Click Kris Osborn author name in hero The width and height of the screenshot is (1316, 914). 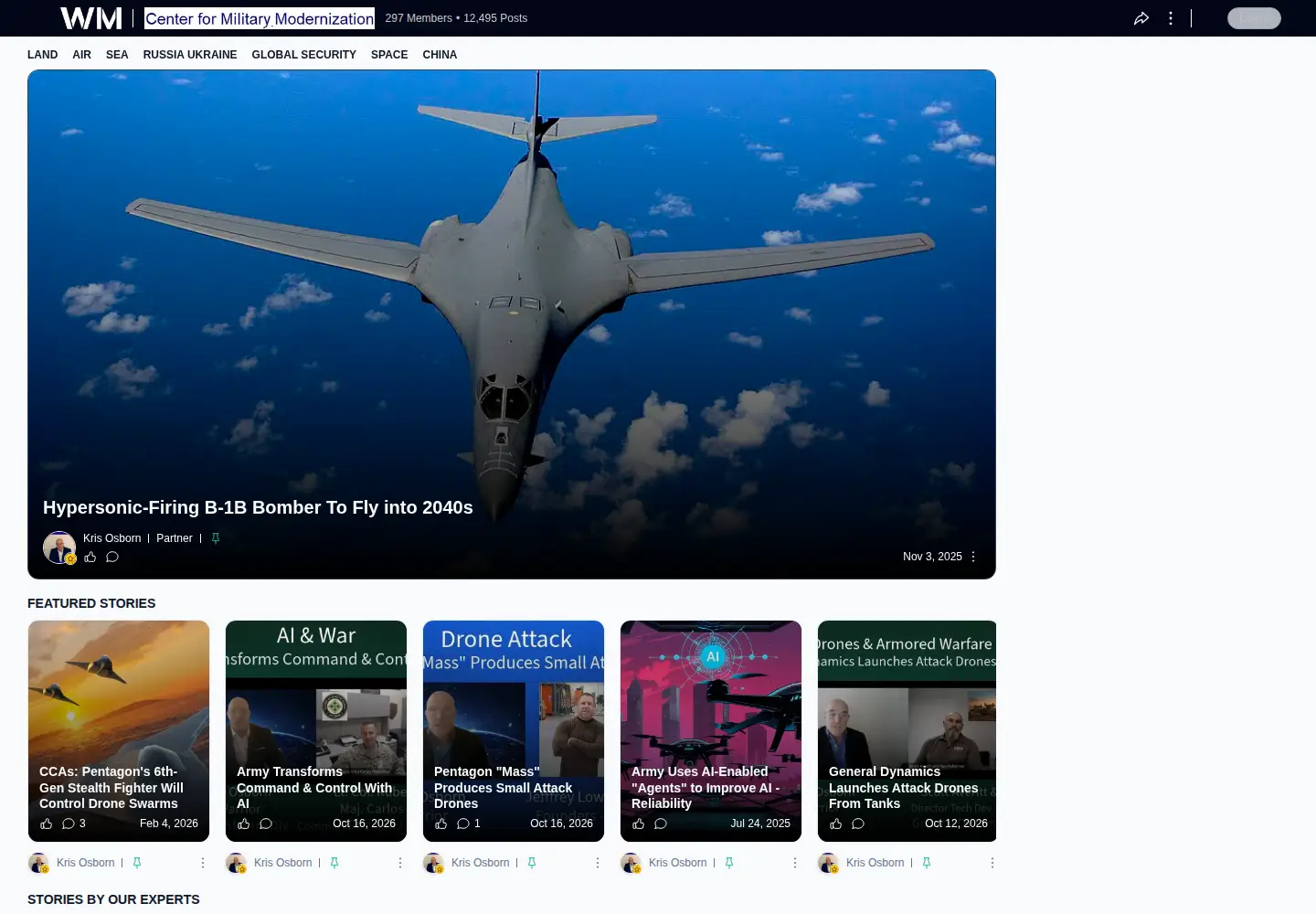(112, 538)
